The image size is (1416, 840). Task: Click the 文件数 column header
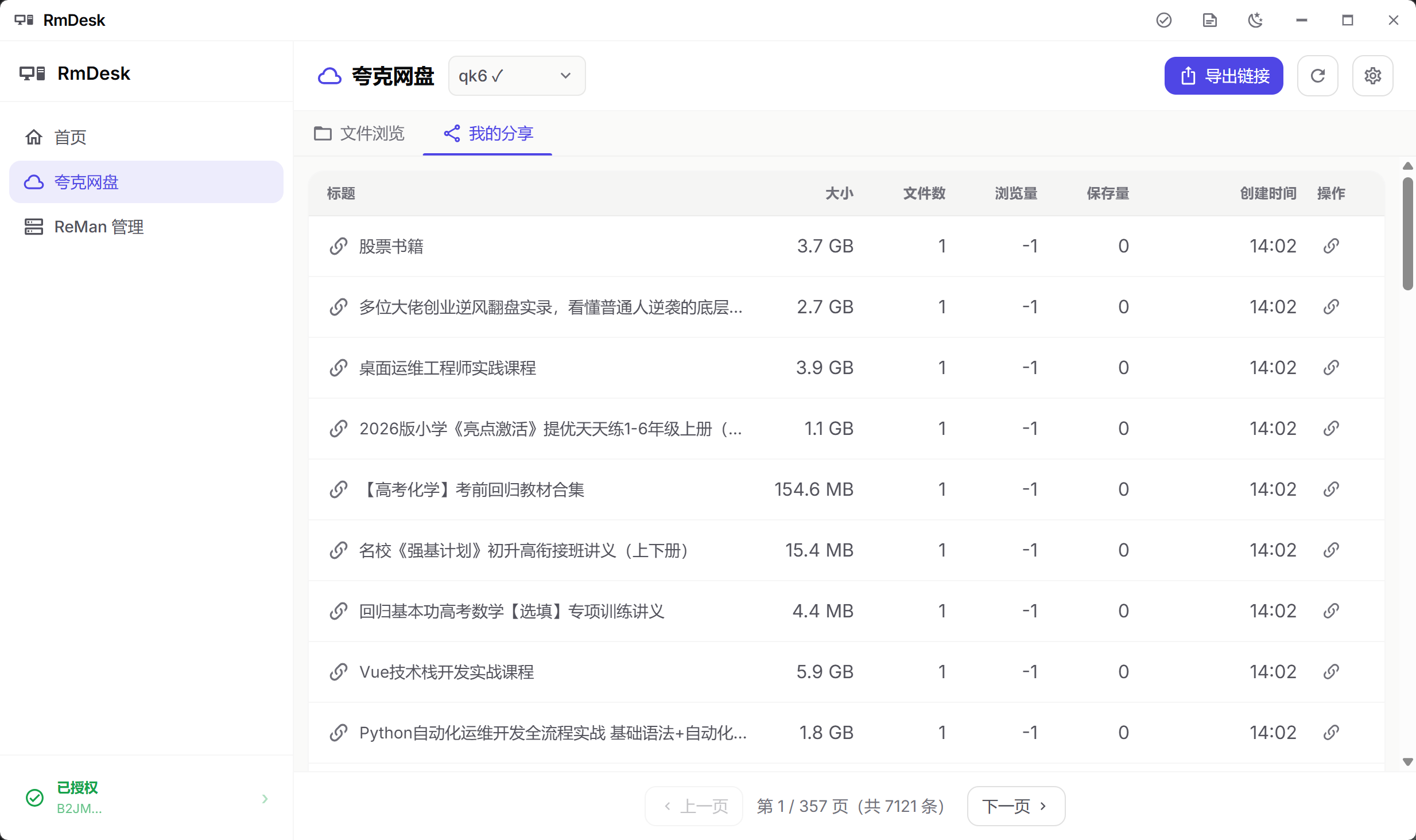(x=924, y=193)
